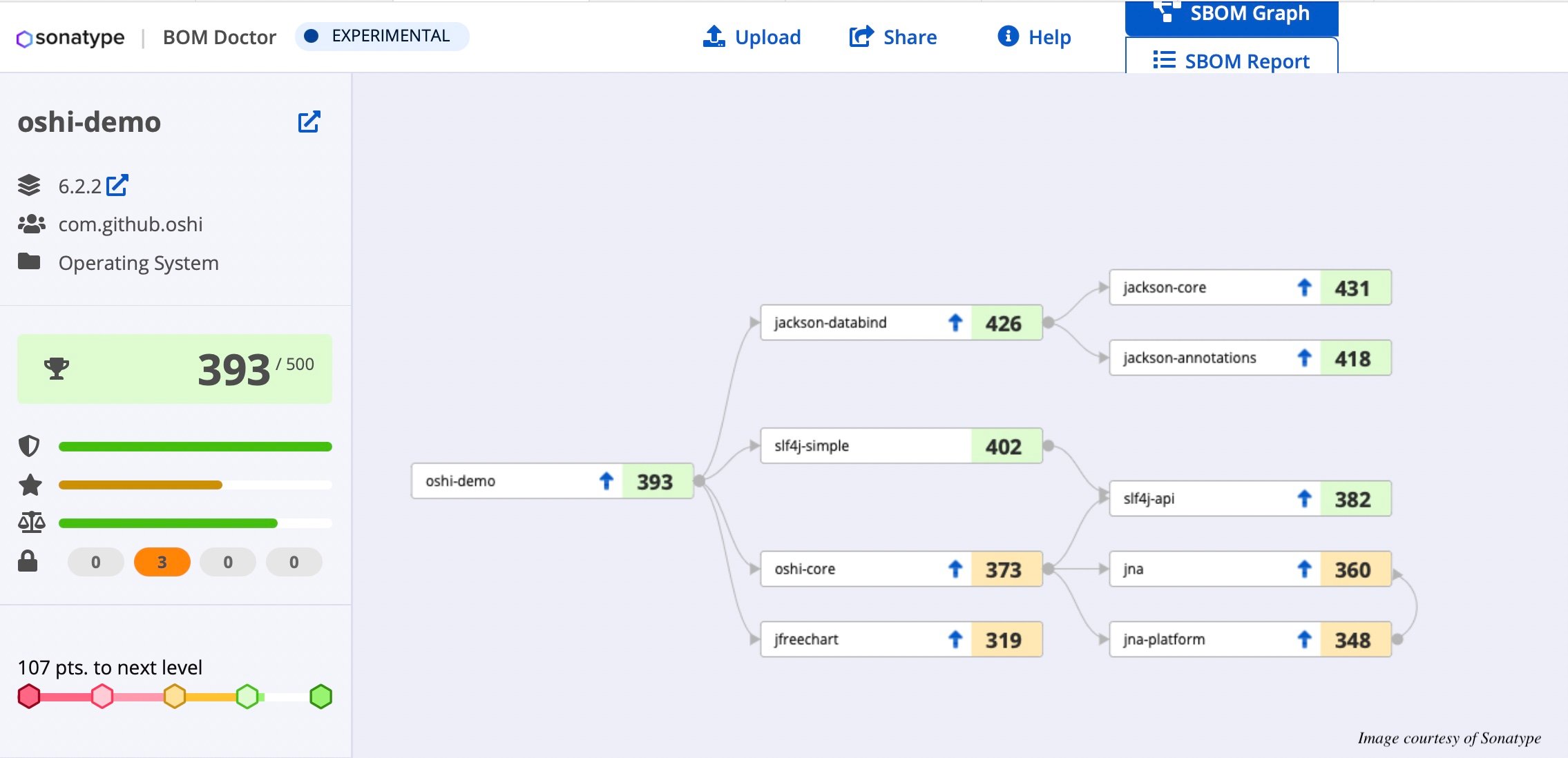Viewport: 1568px width, 758px height.
Task: Switch to SBOM Report tab
Action: [1232, 61]
